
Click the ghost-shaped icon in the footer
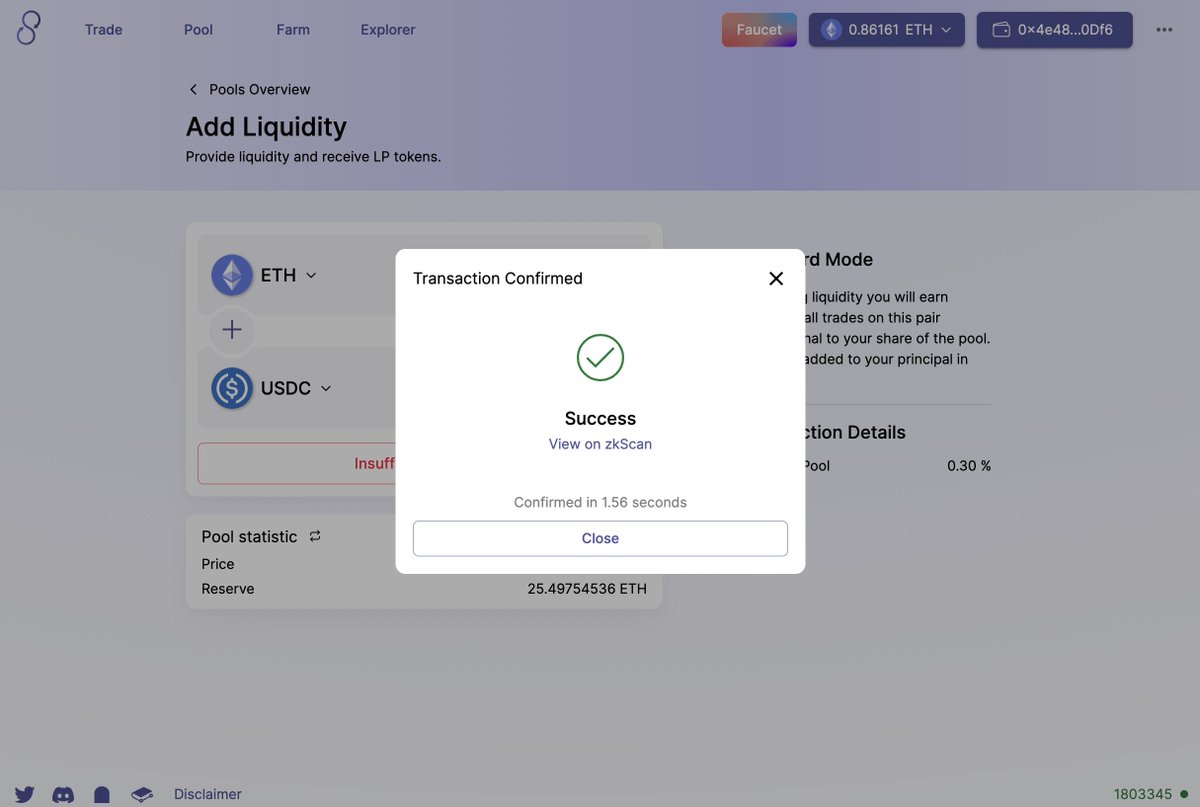coord(102,795)
